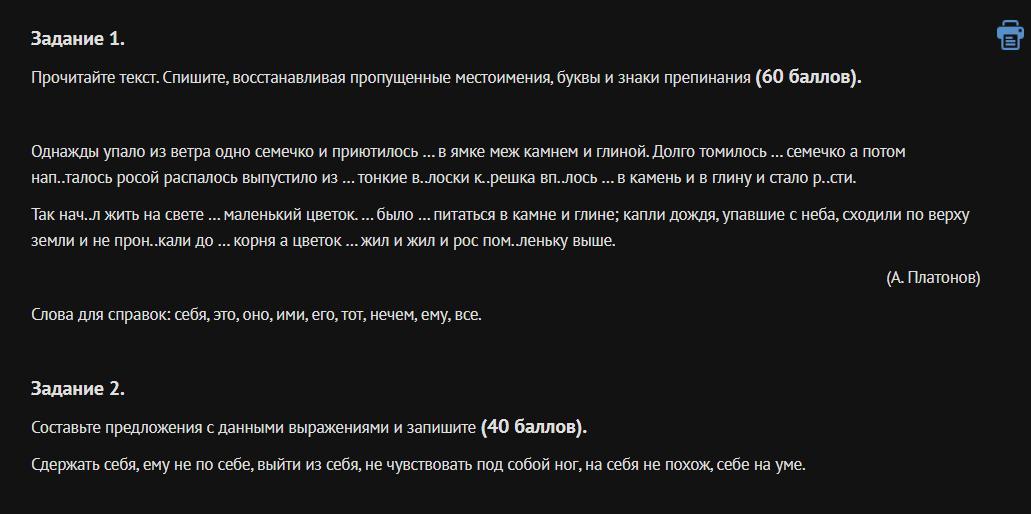Click the word 'нап..талось' in the text
Screen dimensions: 1031x514
[71, 178]
